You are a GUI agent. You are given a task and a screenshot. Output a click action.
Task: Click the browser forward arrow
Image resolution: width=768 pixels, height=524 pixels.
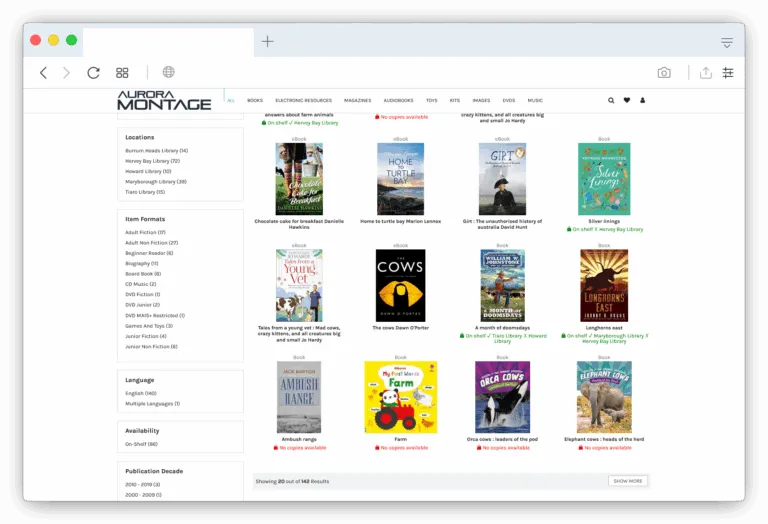(67, 73)
